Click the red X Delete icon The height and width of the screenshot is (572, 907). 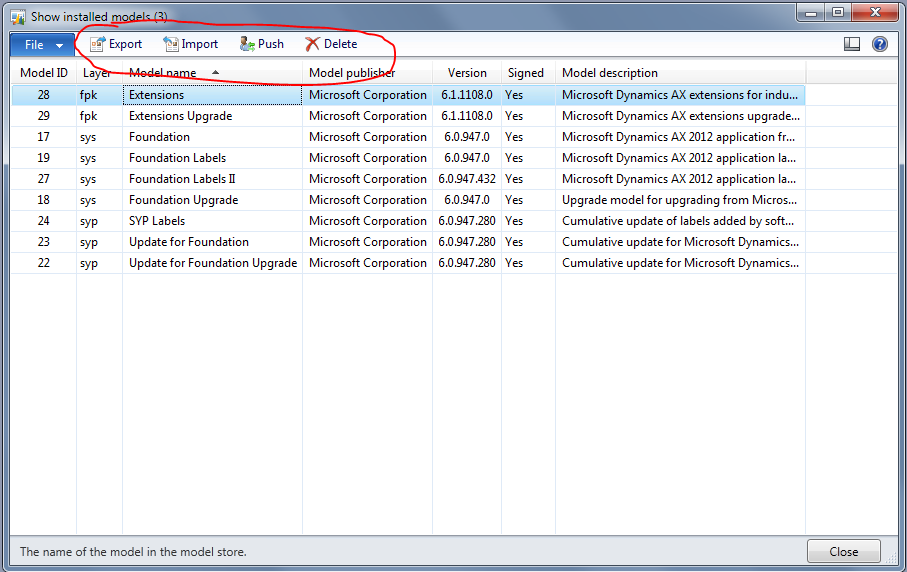coord(312,44)
